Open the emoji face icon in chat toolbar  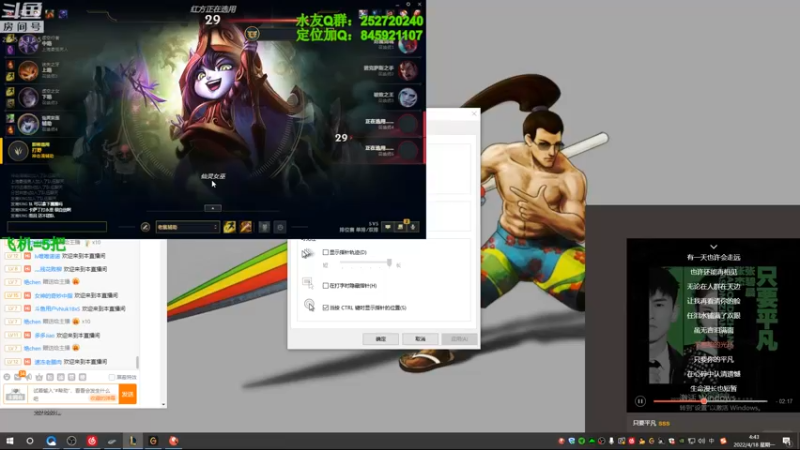coord(7,377)
